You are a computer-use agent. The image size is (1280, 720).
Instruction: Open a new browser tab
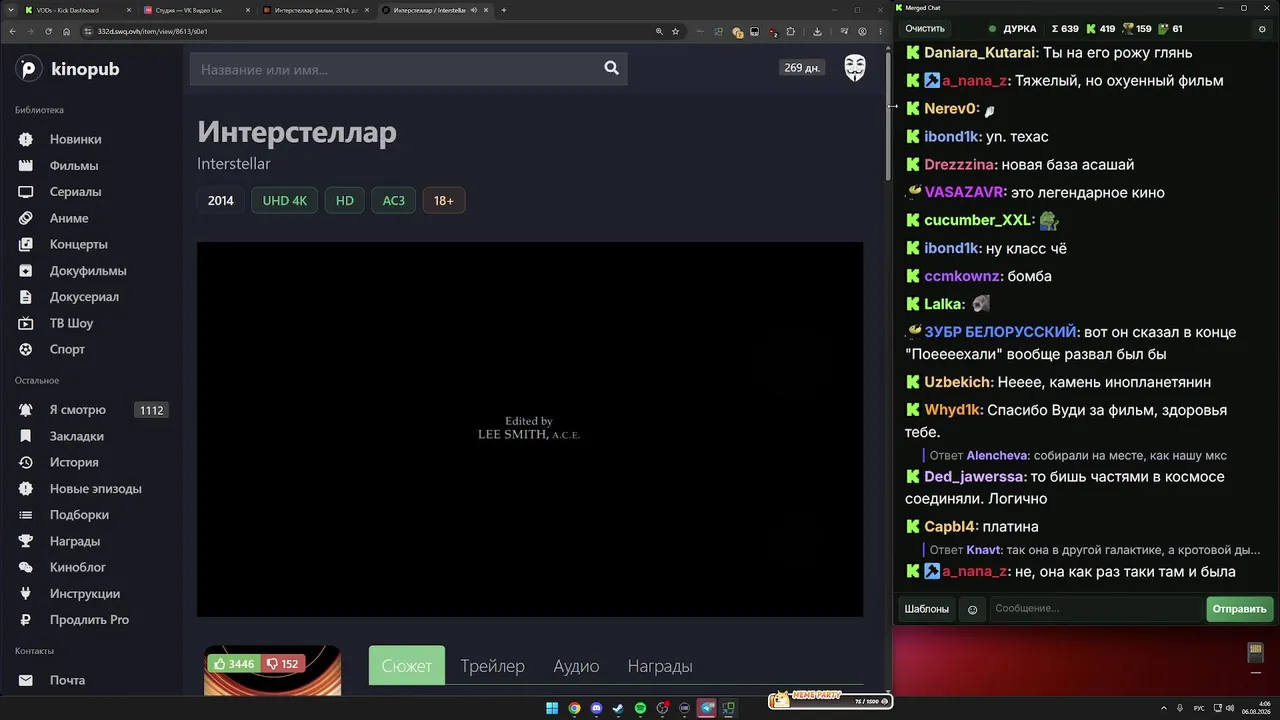503,10
